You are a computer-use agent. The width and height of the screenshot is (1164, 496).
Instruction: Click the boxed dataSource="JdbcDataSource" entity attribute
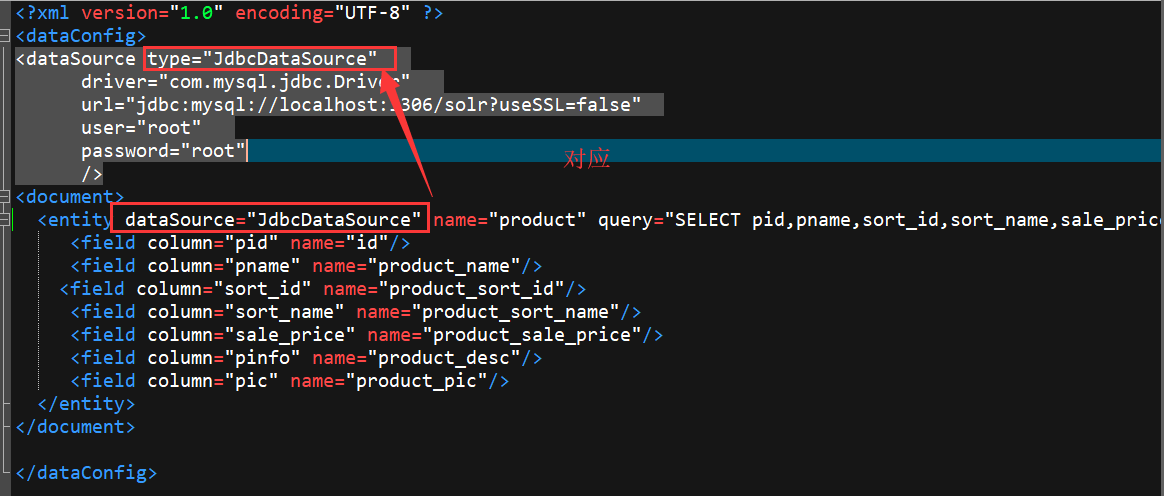tap(268, 220)
